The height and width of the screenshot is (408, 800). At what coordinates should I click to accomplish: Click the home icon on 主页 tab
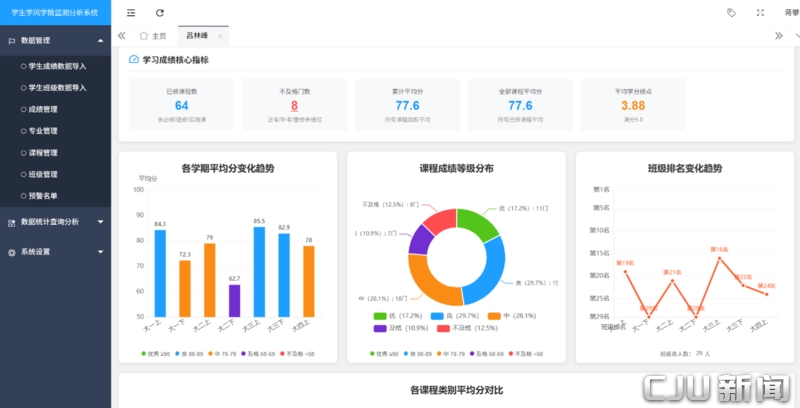pyautogui.click(x=144, y=36)
